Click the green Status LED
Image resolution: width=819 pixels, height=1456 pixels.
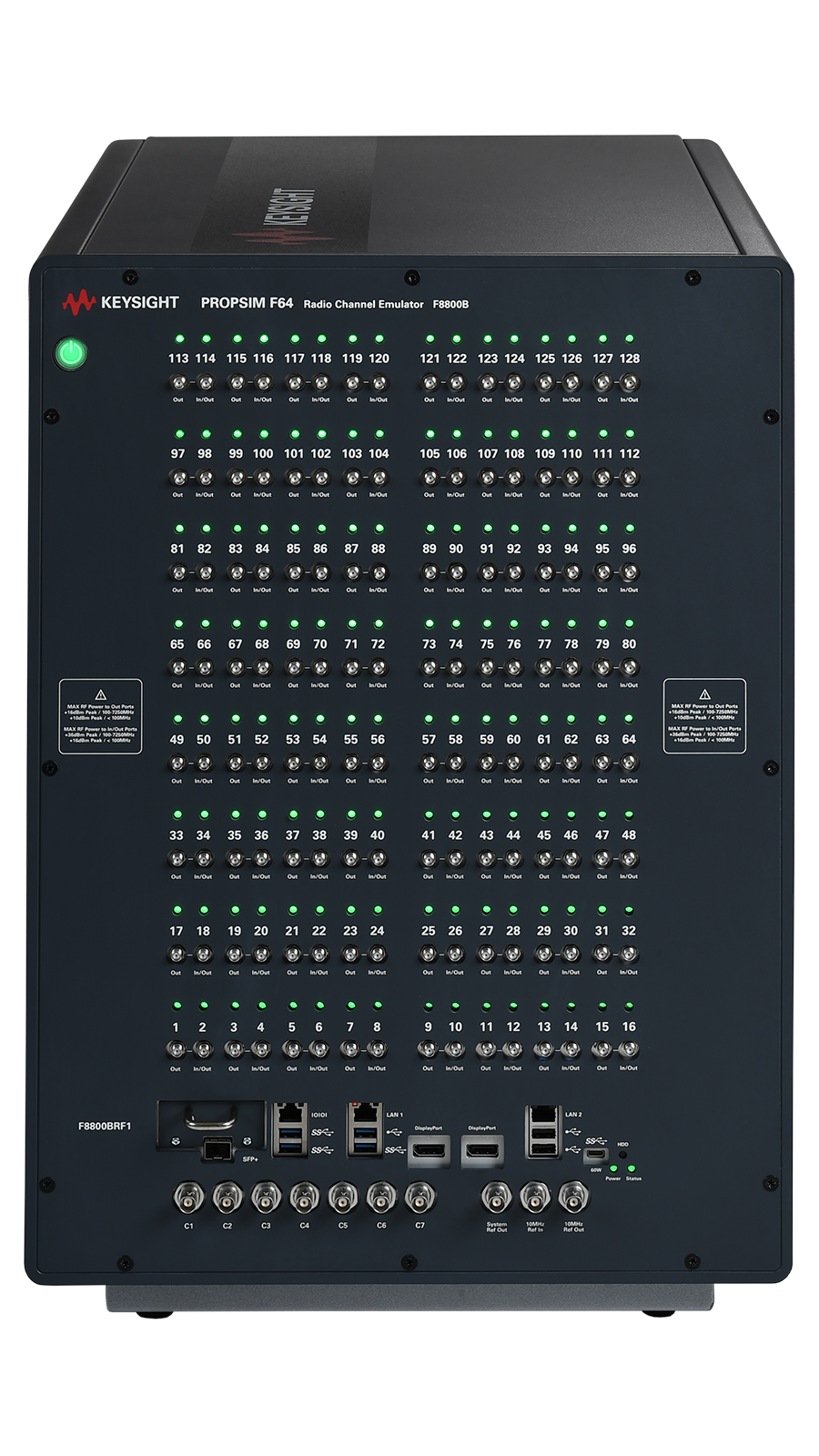(x=632, y=1168)
